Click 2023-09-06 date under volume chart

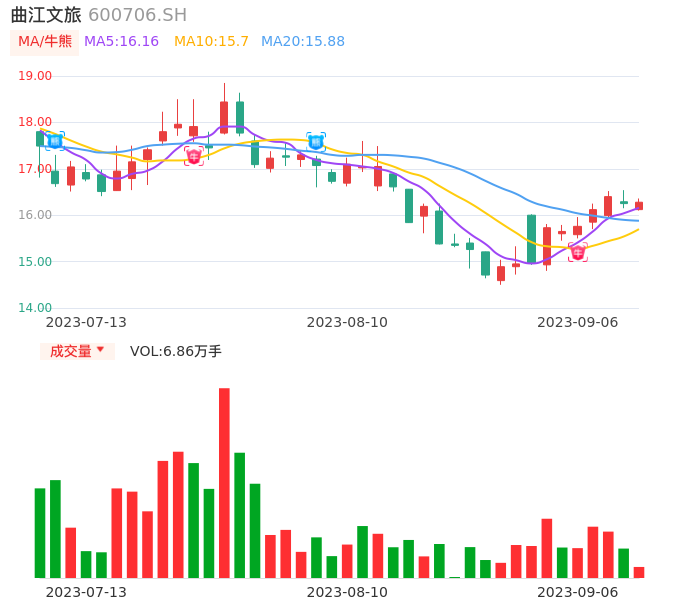578,592
